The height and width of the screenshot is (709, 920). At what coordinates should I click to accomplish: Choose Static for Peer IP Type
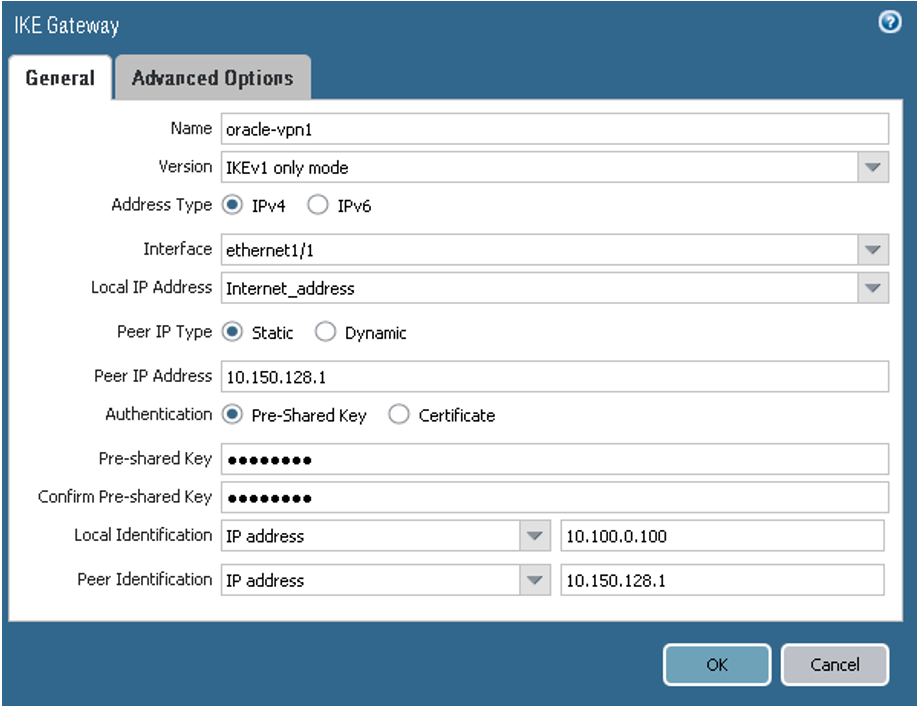(x=232, y=332)
